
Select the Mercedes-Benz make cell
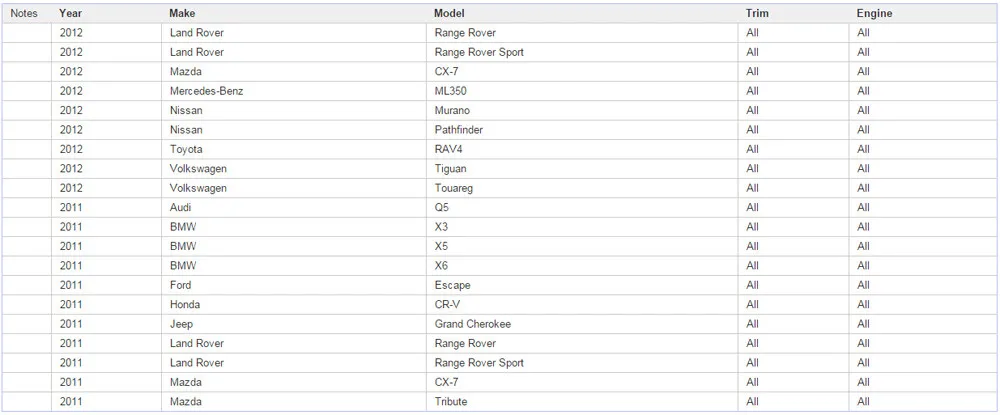(x=294, y=91)
